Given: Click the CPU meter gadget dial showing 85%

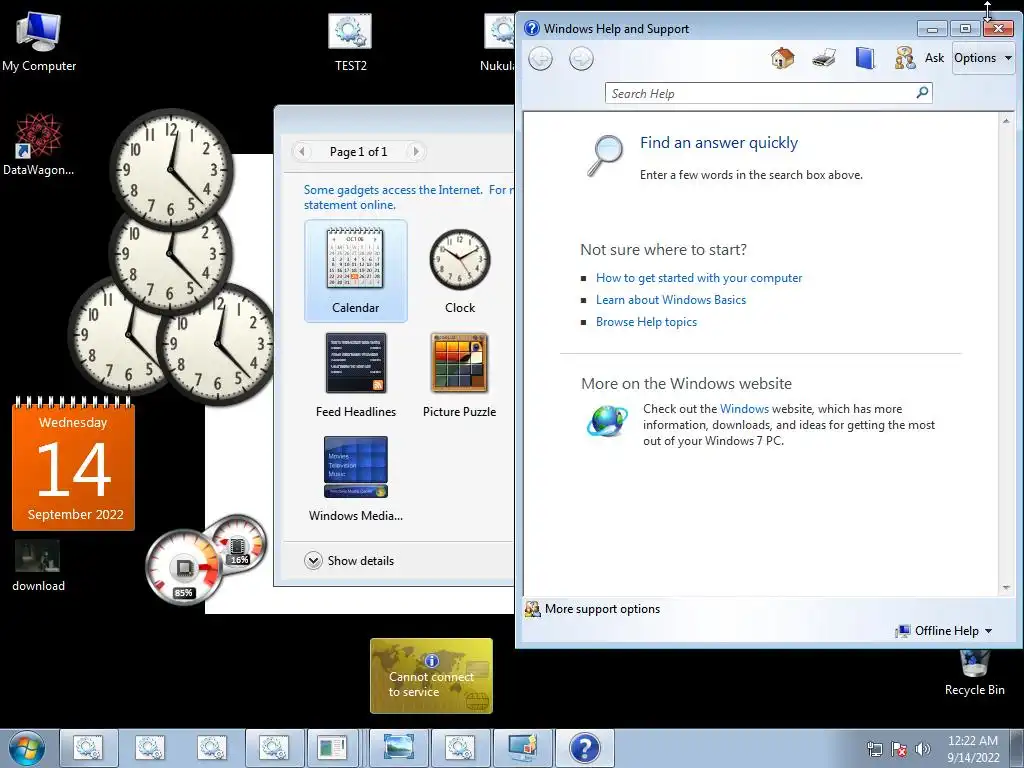Looking at the screenshot, I should click(183, 567).
